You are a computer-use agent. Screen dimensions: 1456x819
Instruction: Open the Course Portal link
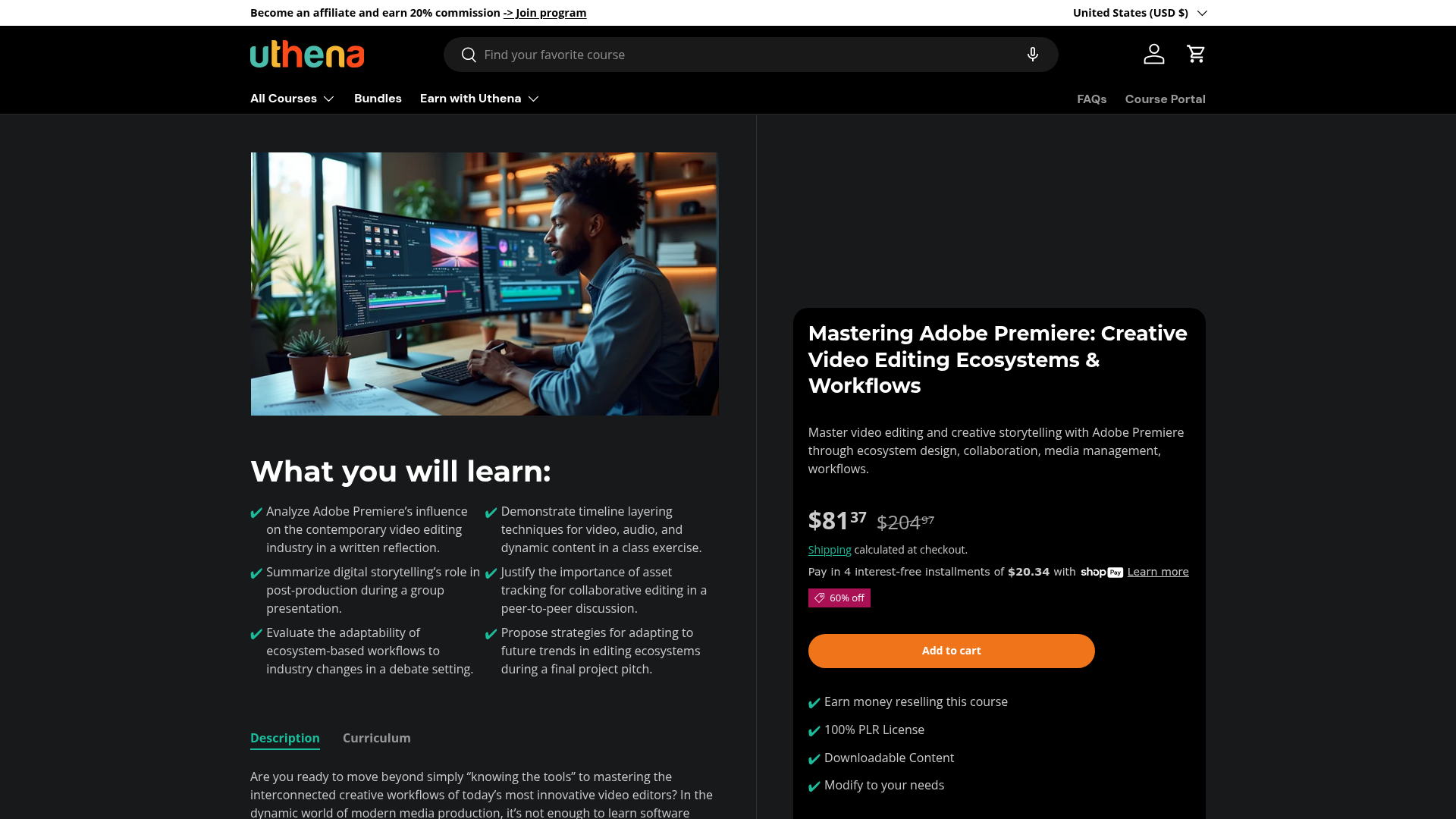click(x=1165, y=99)
